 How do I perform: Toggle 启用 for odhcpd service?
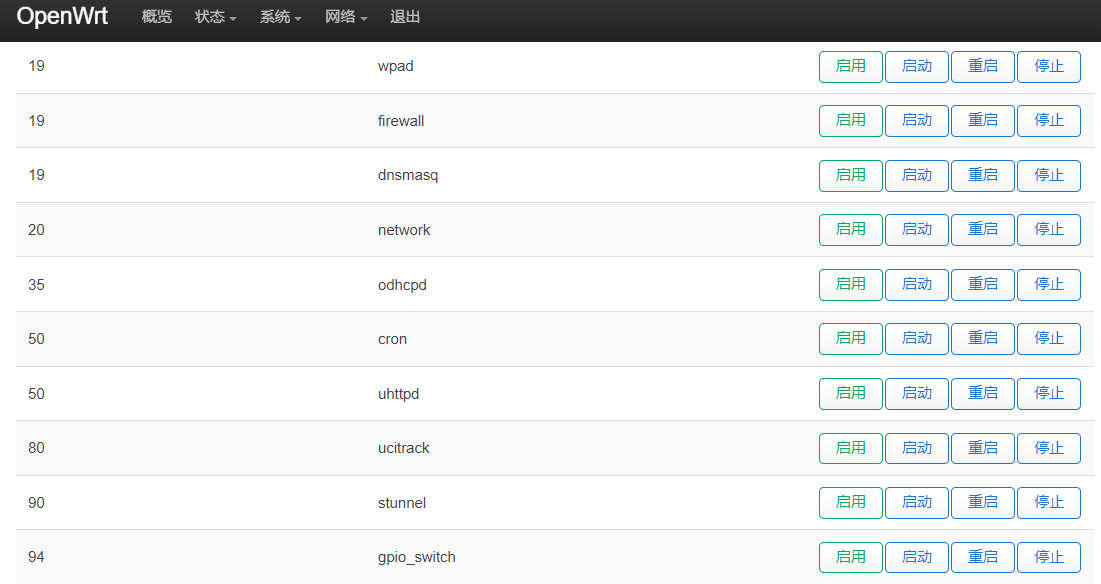coord(850,284)
